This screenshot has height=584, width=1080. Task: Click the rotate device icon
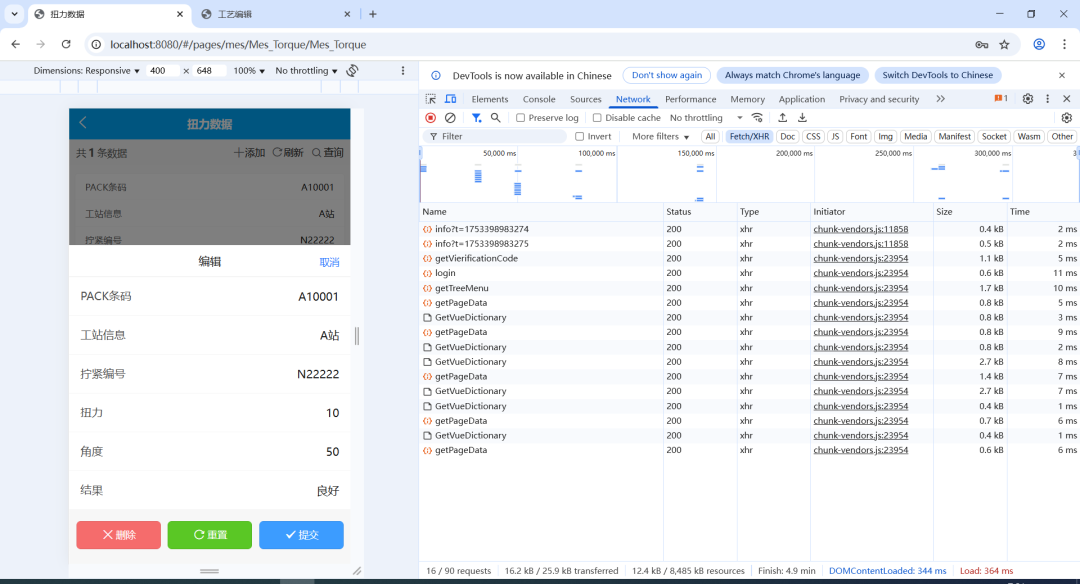pyautogui.click(x=351, y=71)
